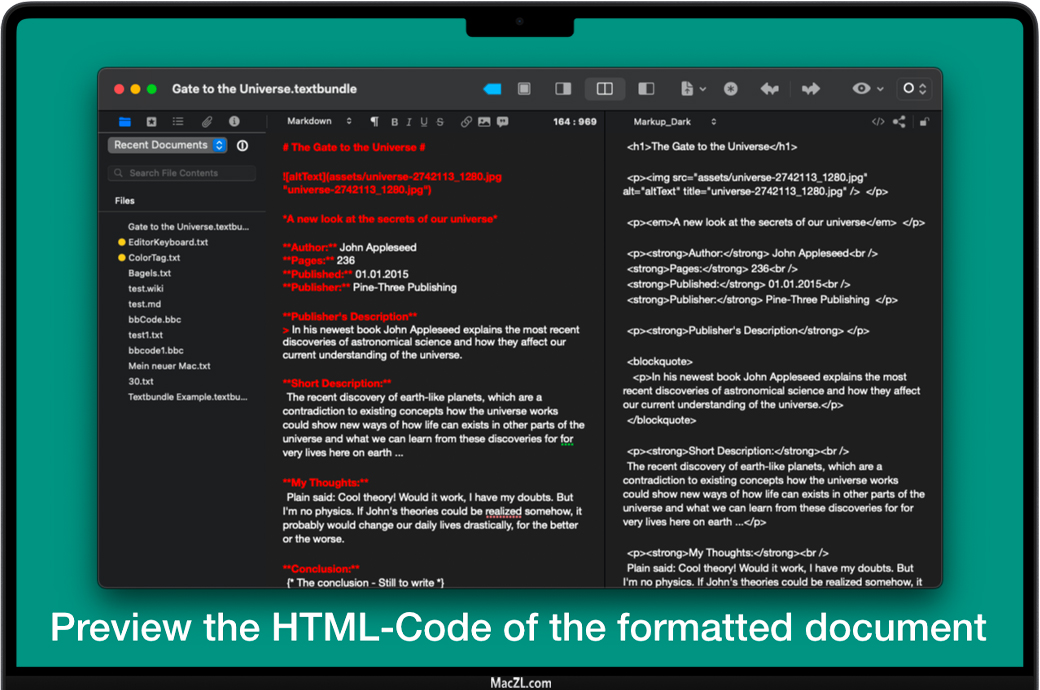Toggle the sidebar panel layout button
1040x690 pixels.
tap(646, 89)
